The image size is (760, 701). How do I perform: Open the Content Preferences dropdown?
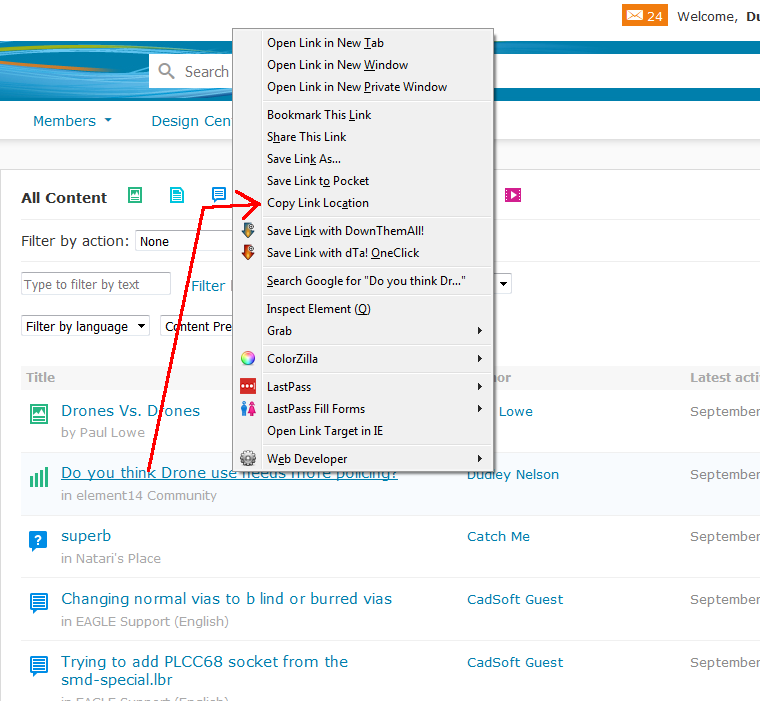point(197,326)
